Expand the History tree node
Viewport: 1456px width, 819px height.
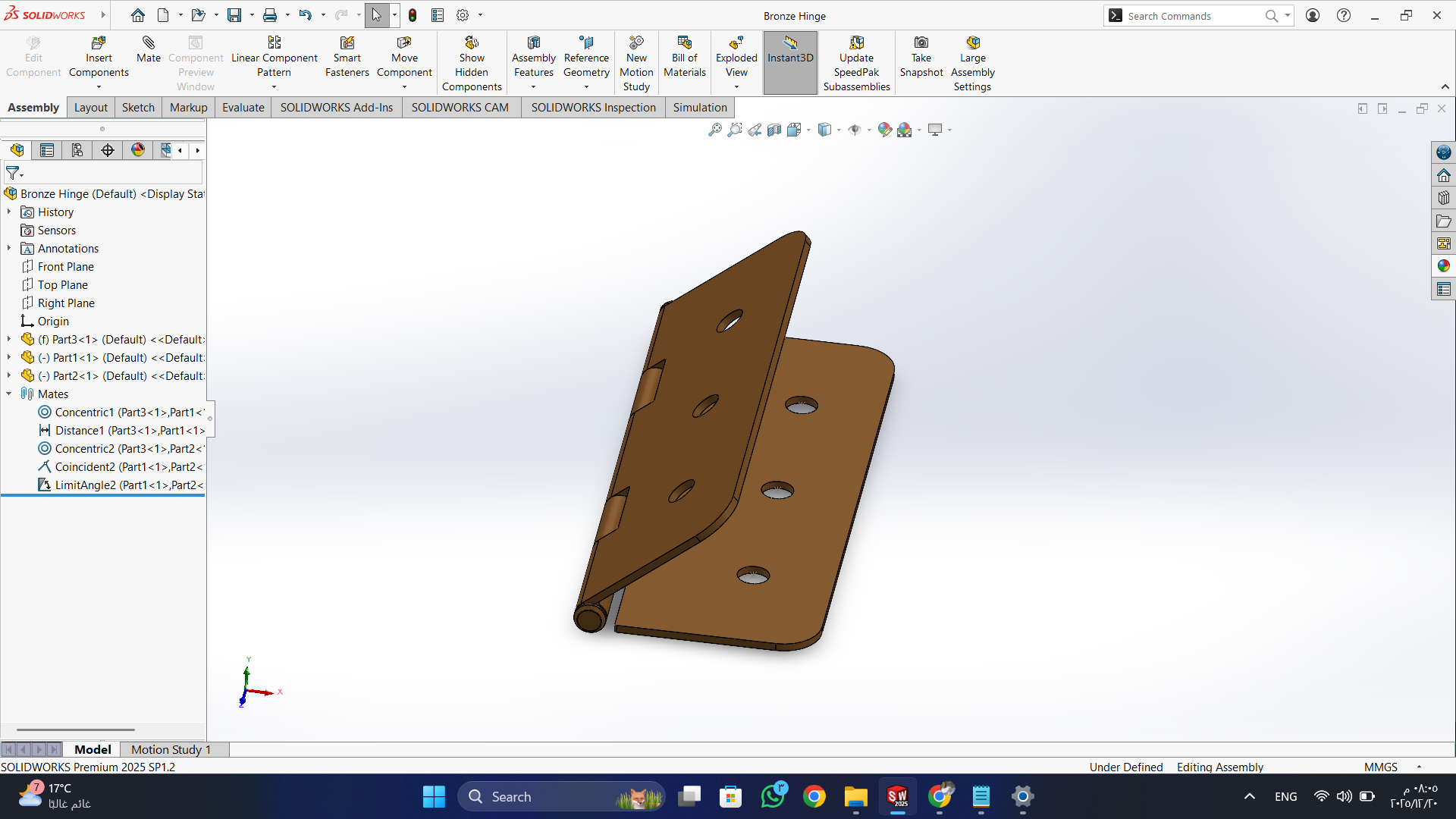(x=9, y=212)
